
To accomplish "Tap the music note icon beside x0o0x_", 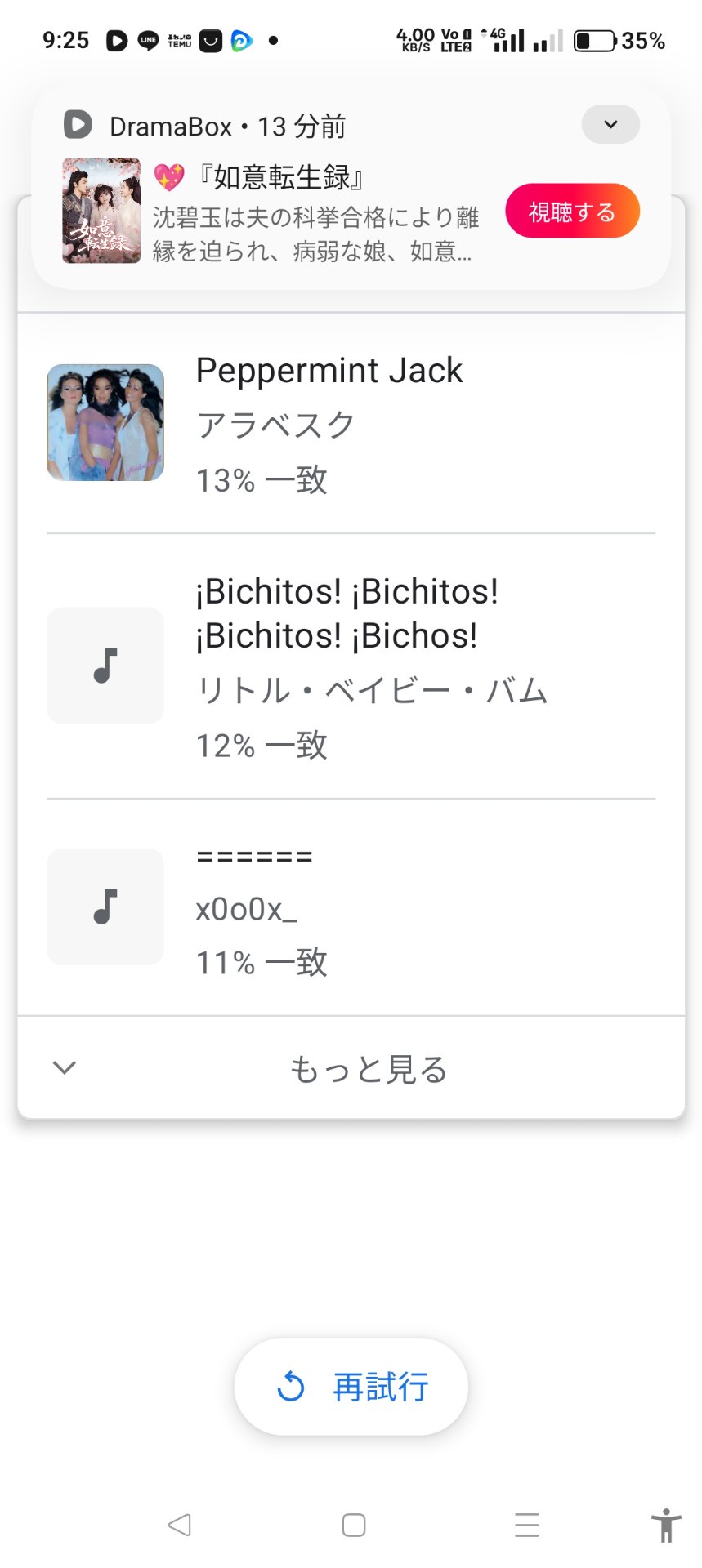I will pyautogui.click(x=105, y=906).
